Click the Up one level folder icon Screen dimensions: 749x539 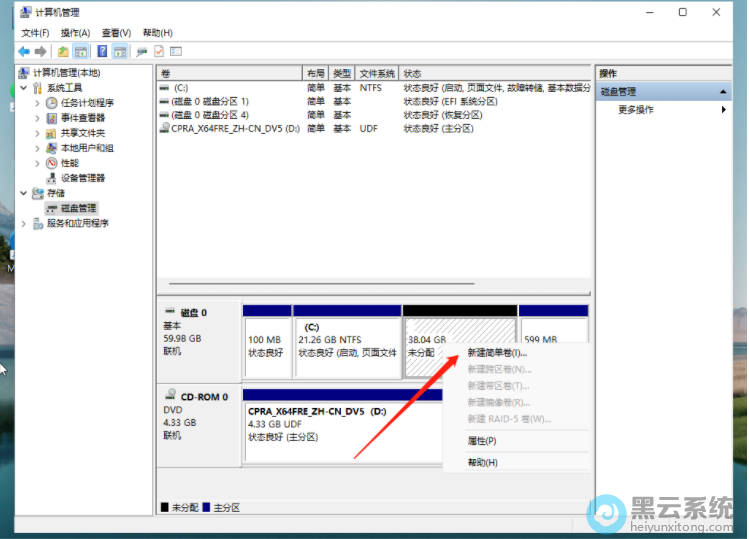click(x=63, y=51)
